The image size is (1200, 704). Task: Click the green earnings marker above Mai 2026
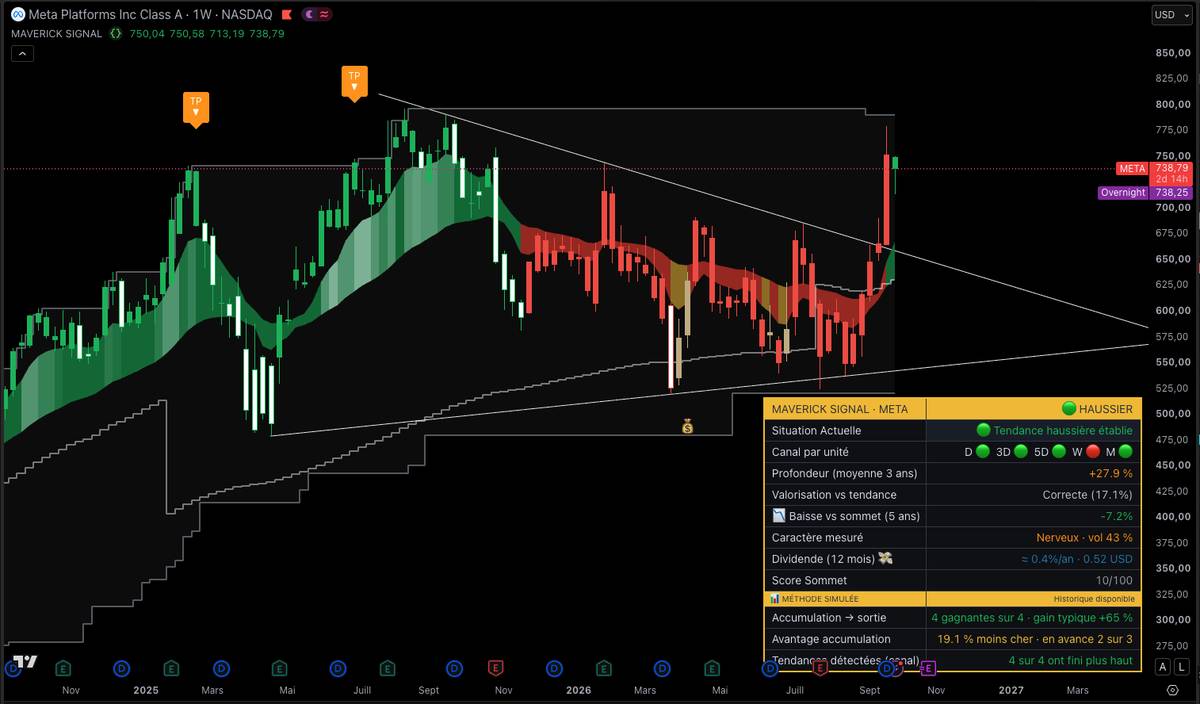[711, 667]
